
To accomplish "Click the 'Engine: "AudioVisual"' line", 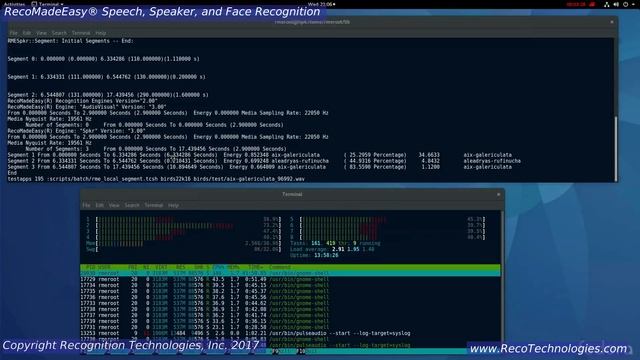I will (x=87, y=107).
